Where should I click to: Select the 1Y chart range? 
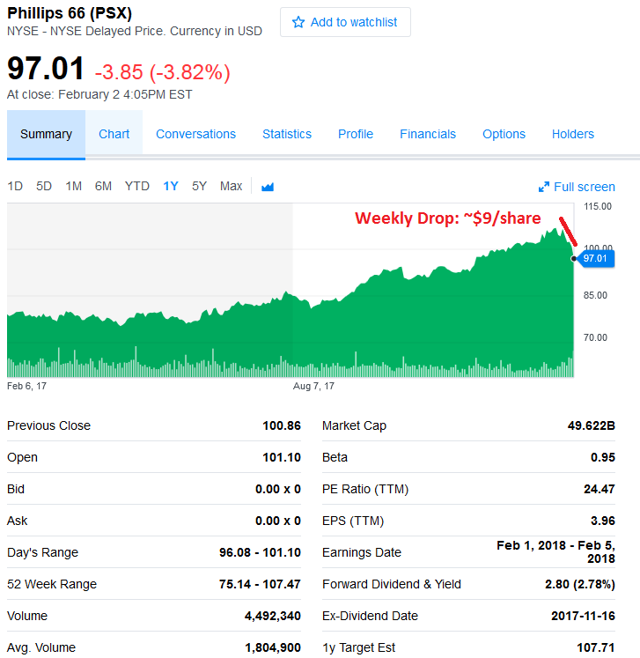[171, 186]
